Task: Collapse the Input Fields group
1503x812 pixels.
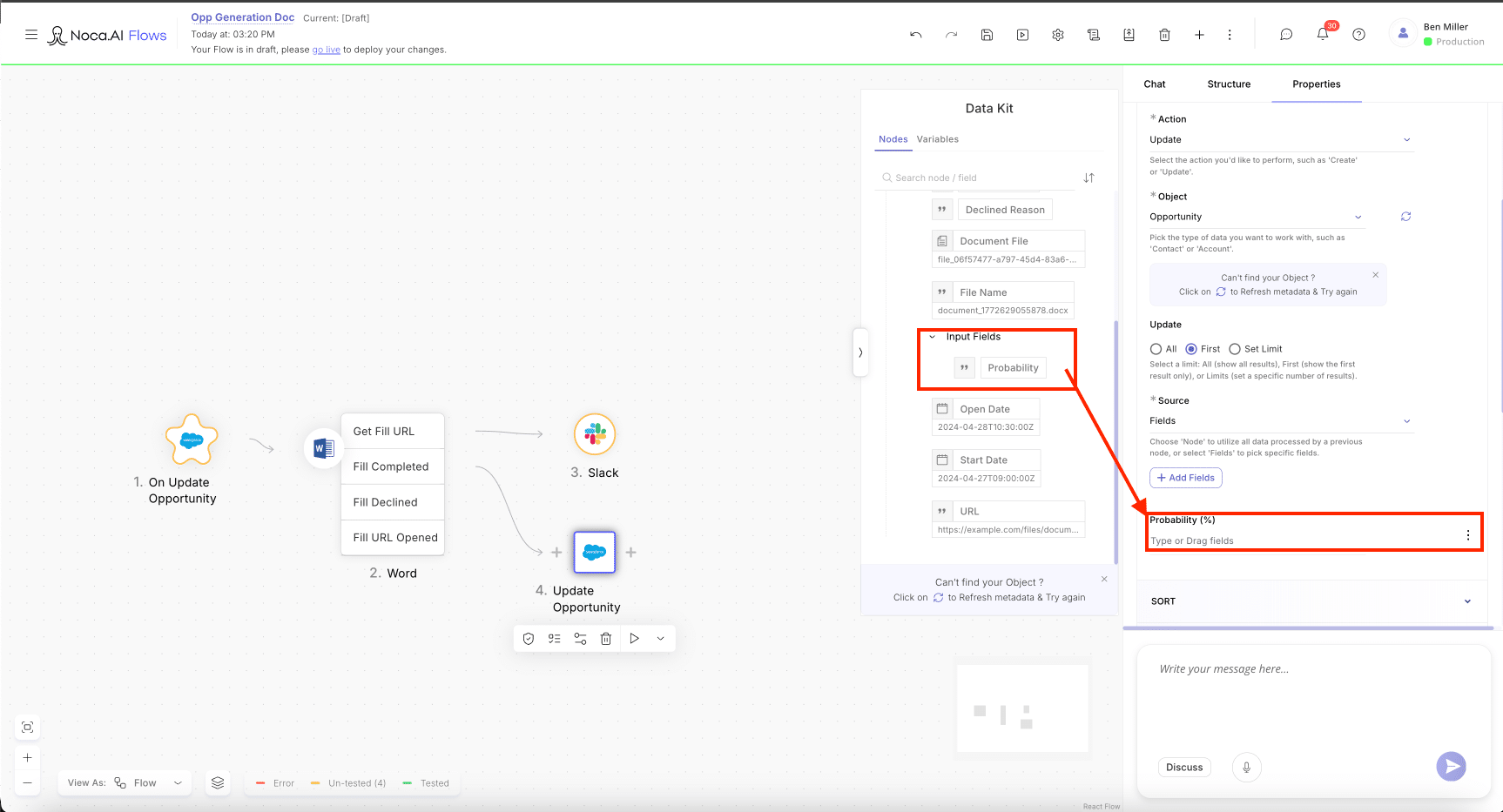Action: [x=933, y=337]
